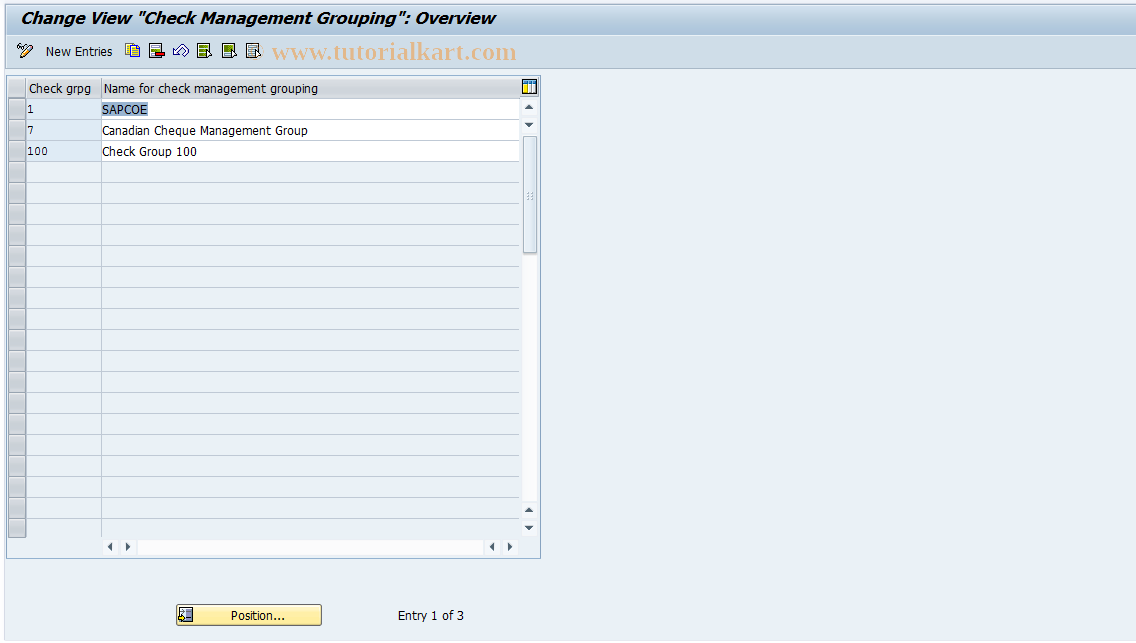The image size is (1136, 643).
Task: Click the vertical scrollbar thumb
Action: (x=530, y=195)
